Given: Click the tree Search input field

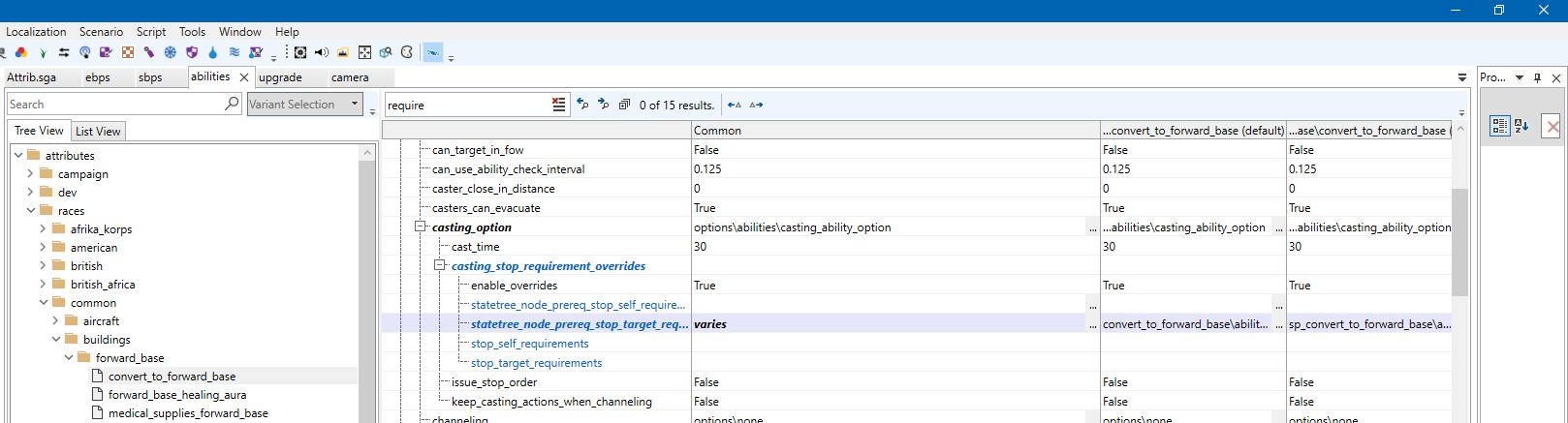Looking at the screenshot, I should pyautogui.click(x=114, y=104).
